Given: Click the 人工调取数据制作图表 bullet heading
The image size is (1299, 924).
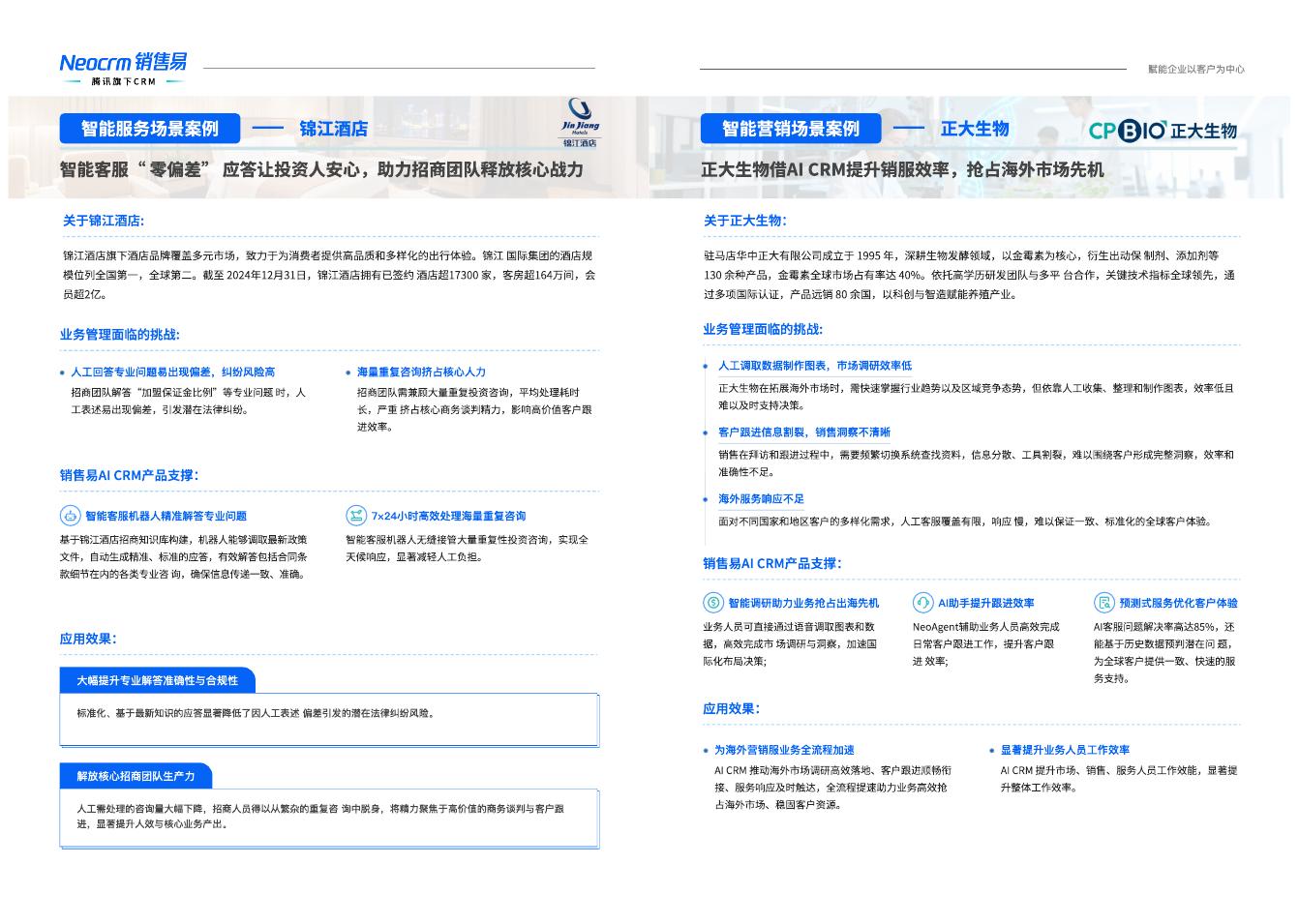Looking at the screenshot, I should (814, 366).
